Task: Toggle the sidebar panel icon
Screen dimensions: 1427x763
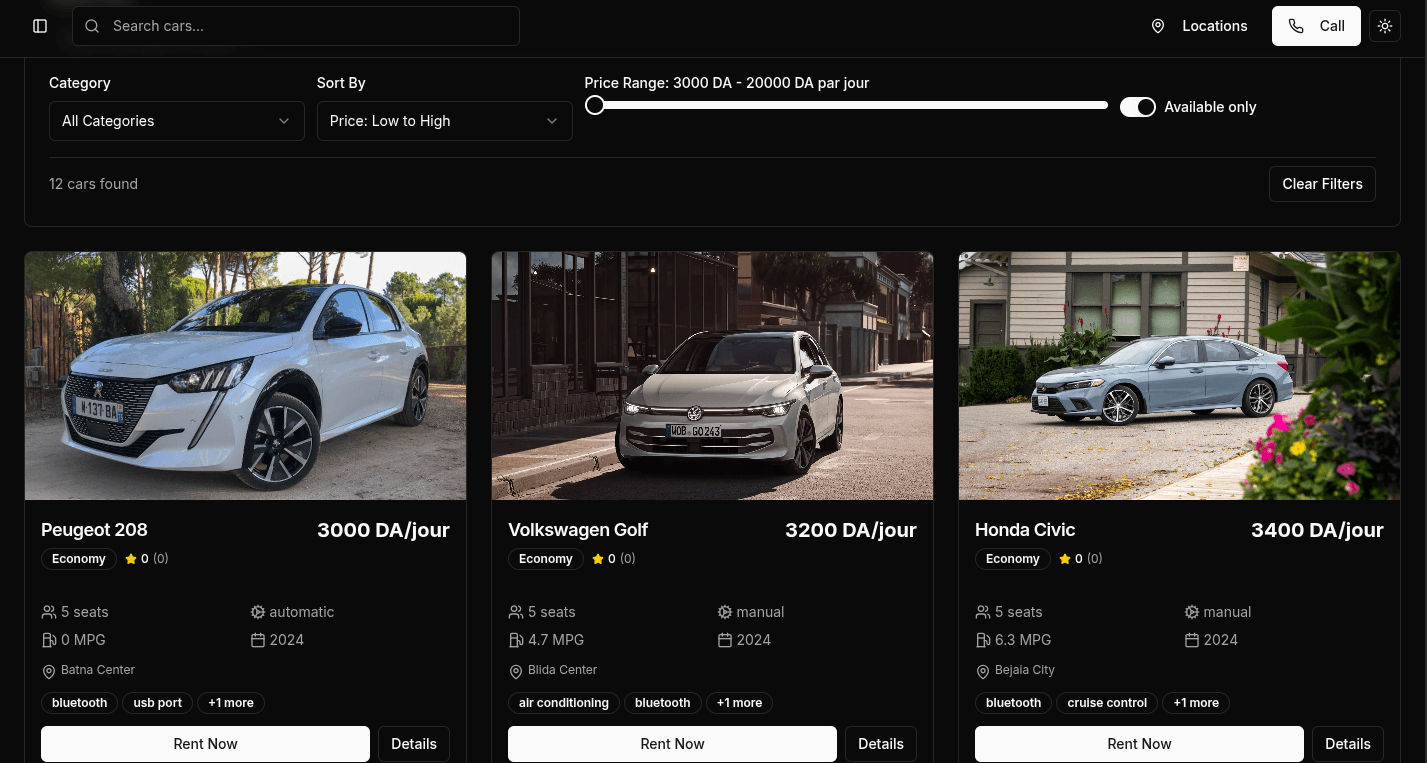Action: [x=40, y=26]
